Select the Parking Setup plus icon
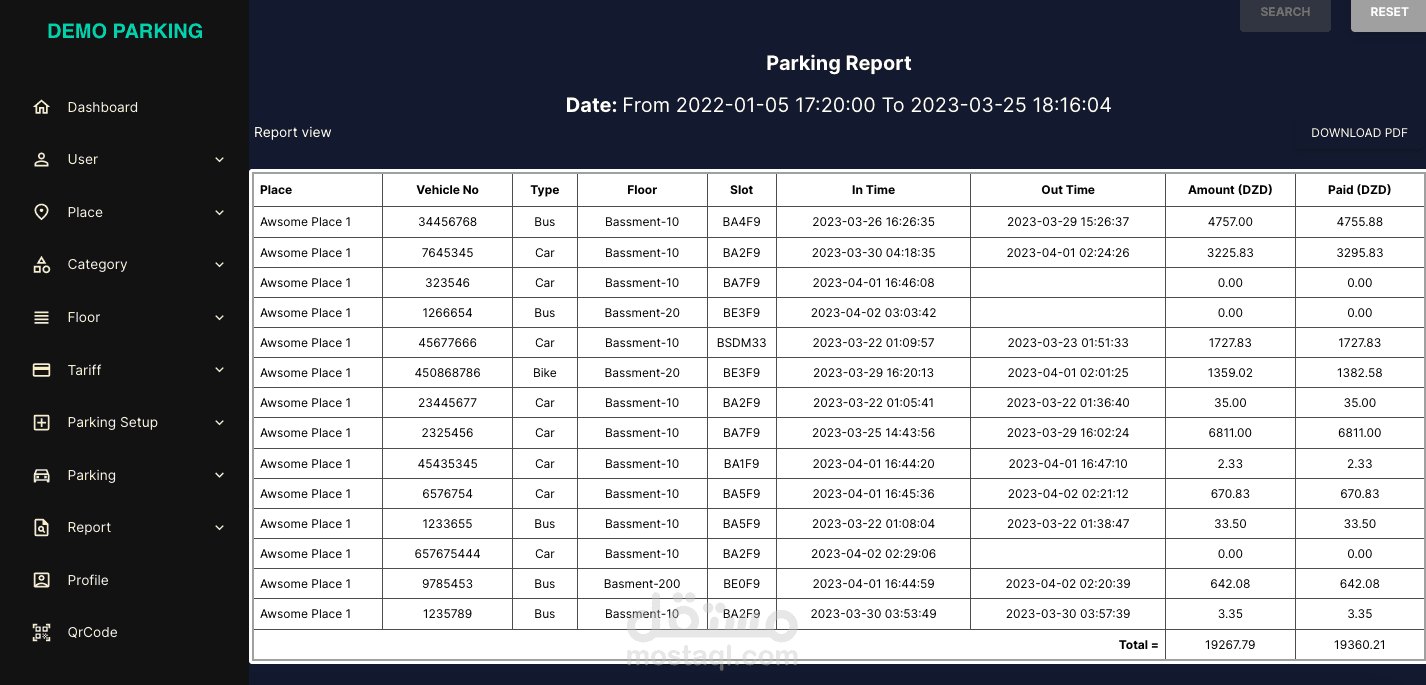Screen dimensions: 1426x685 [x=41, y=422]
